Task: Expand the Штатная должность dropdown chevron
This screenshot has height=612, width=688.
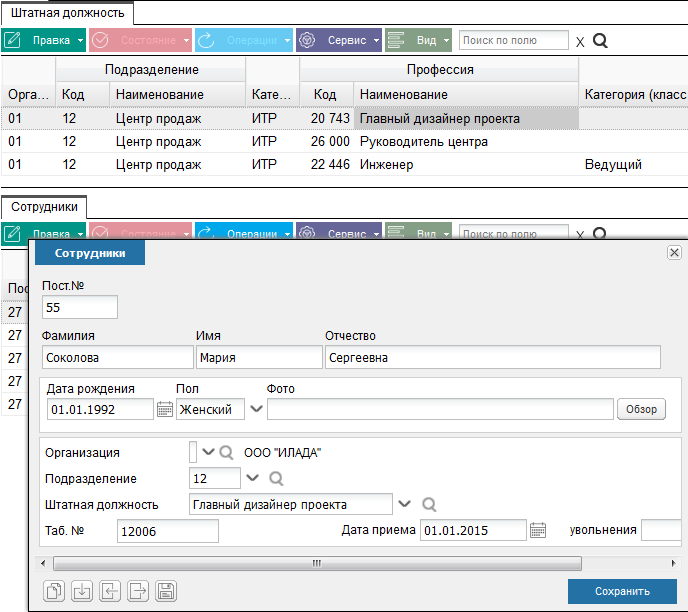Action: [405, 504]
